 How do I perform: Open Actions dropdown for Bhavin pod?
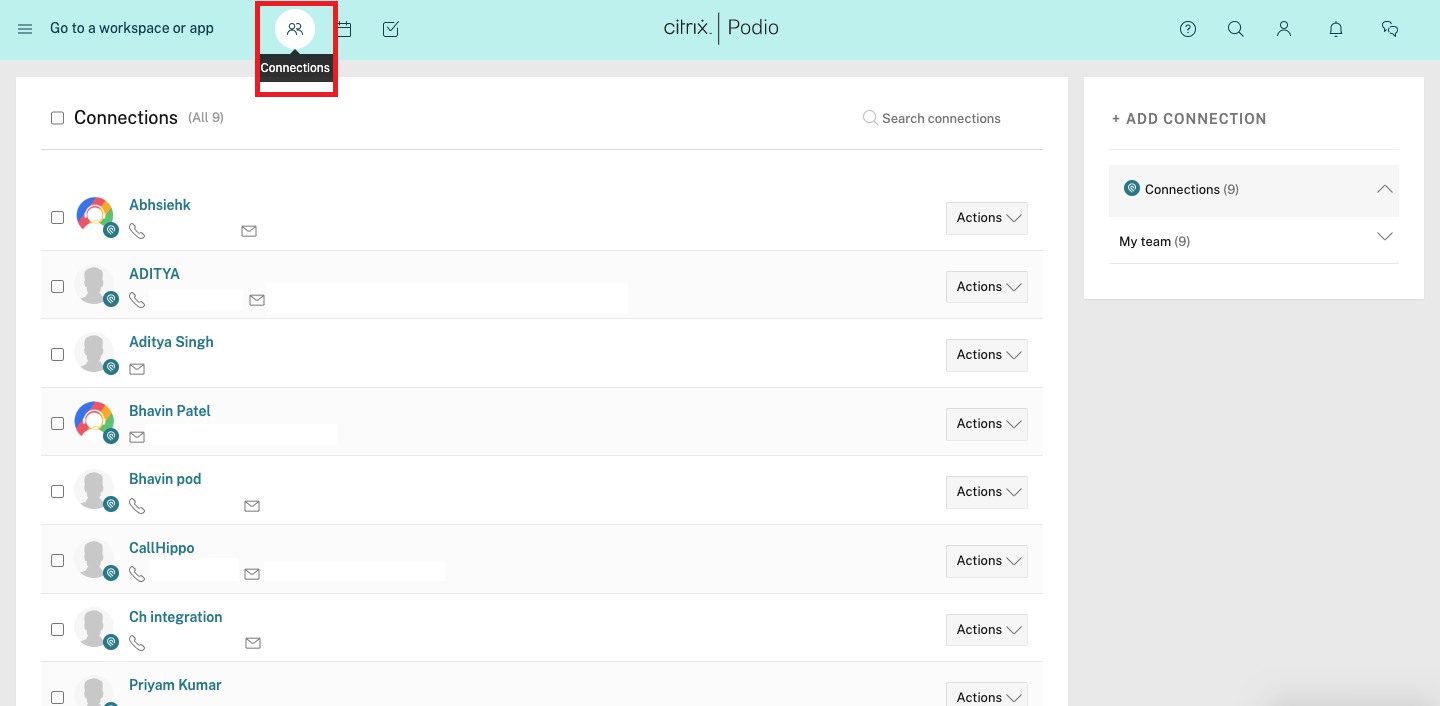987,492
